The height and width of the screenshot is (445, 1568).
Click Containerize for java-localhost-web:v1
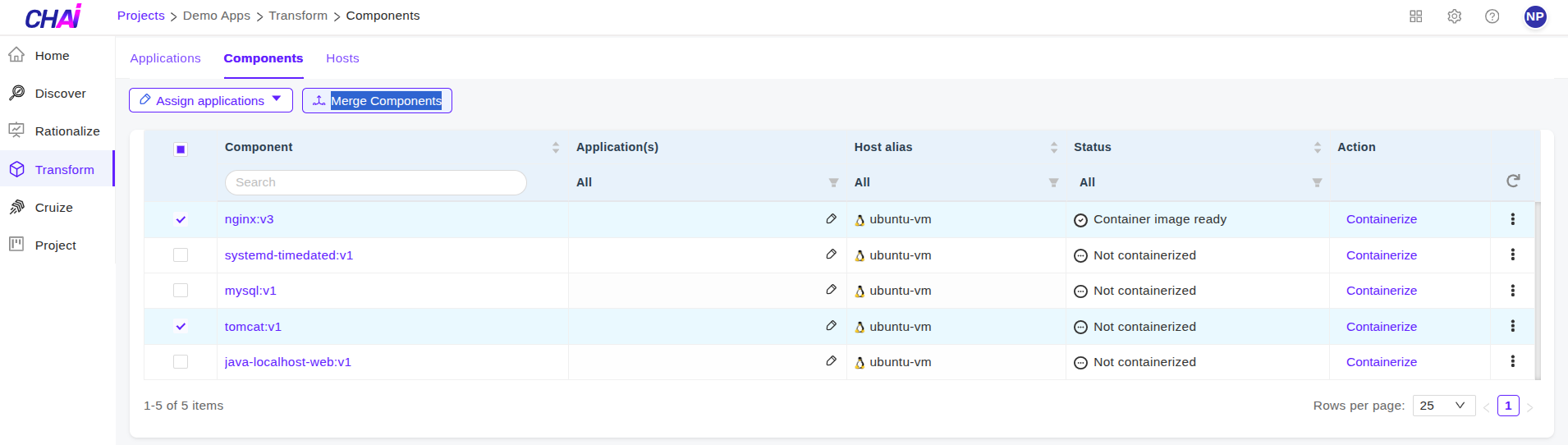1382,362
